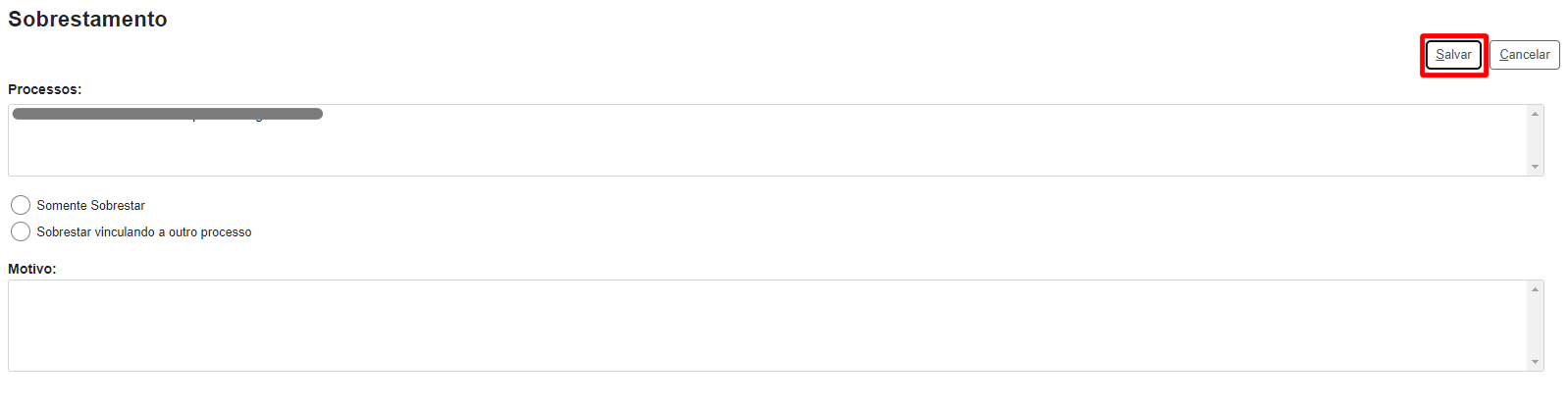Click the 'Processos:' field label

click(45, 89)
